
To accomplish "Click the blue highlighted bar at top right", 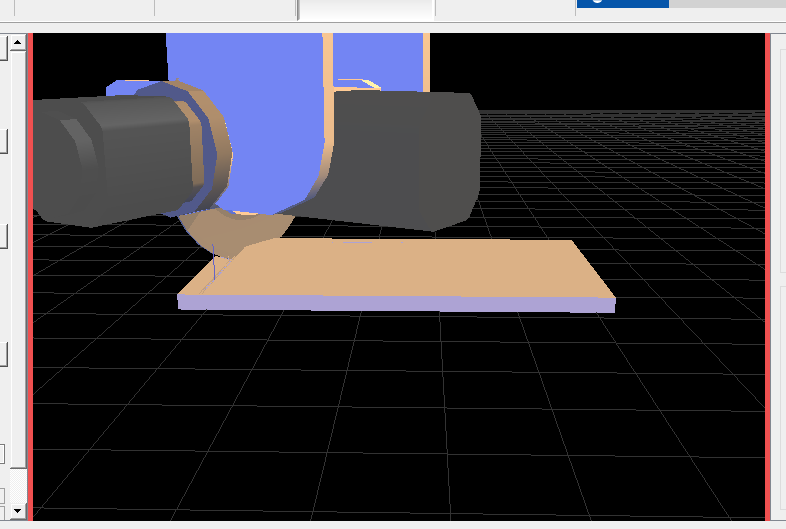I will click(622, 4).
